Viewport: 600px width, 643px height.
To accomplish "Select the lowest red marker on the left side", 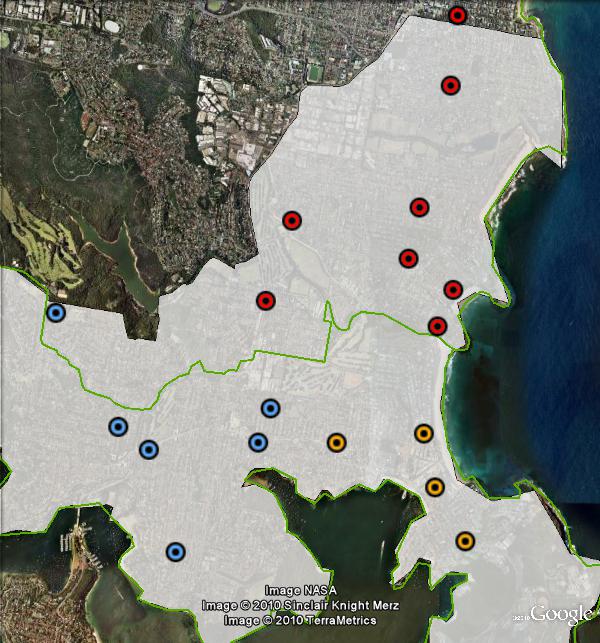I will coord(265,300).
